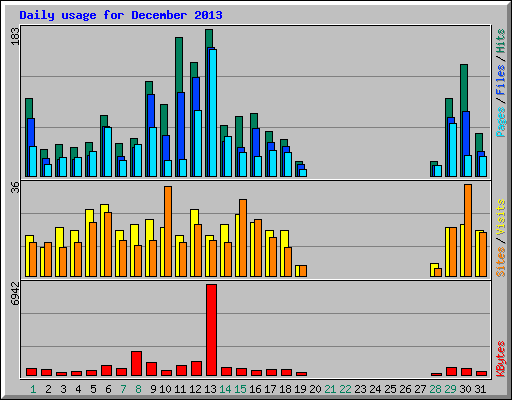This screenshot has width=512, height=400.
Task: Click the 'Files' legend label
Action: tap(501, 80)
